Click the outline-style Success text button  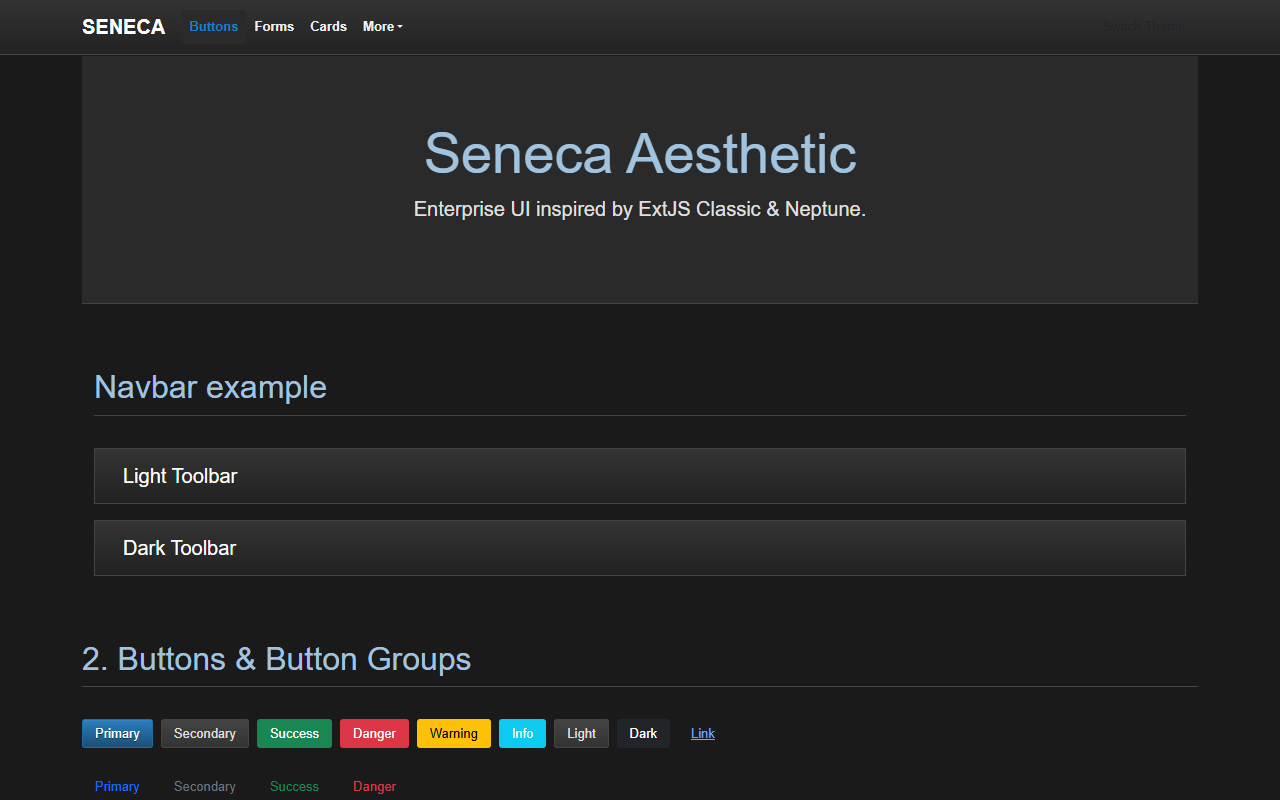coord(294,787)
